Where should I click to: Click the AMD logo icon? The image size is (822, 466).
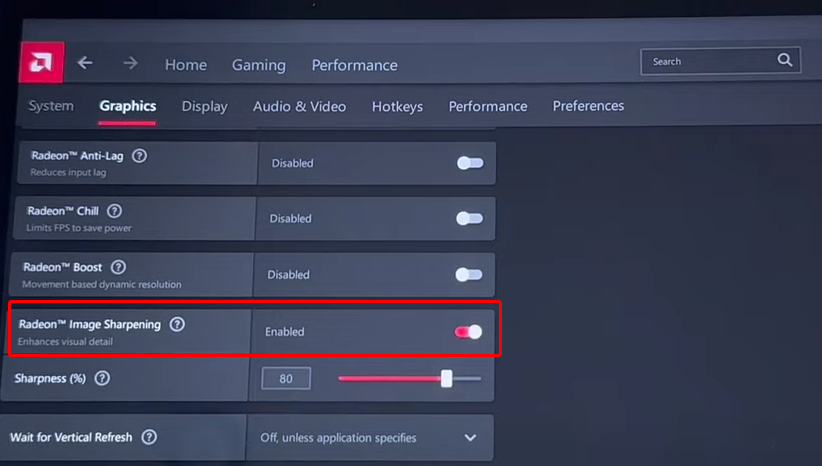pos(41,62)
